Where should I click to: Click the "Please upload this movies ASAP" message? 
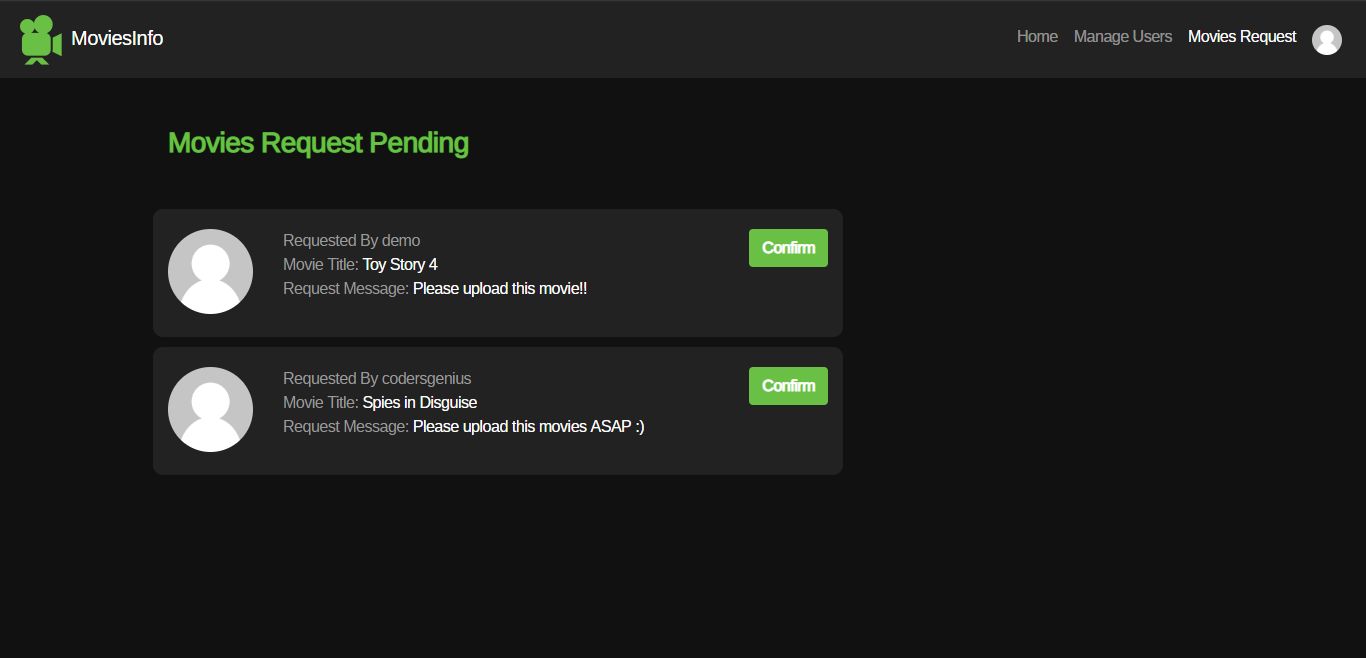(x=528, y=427)
